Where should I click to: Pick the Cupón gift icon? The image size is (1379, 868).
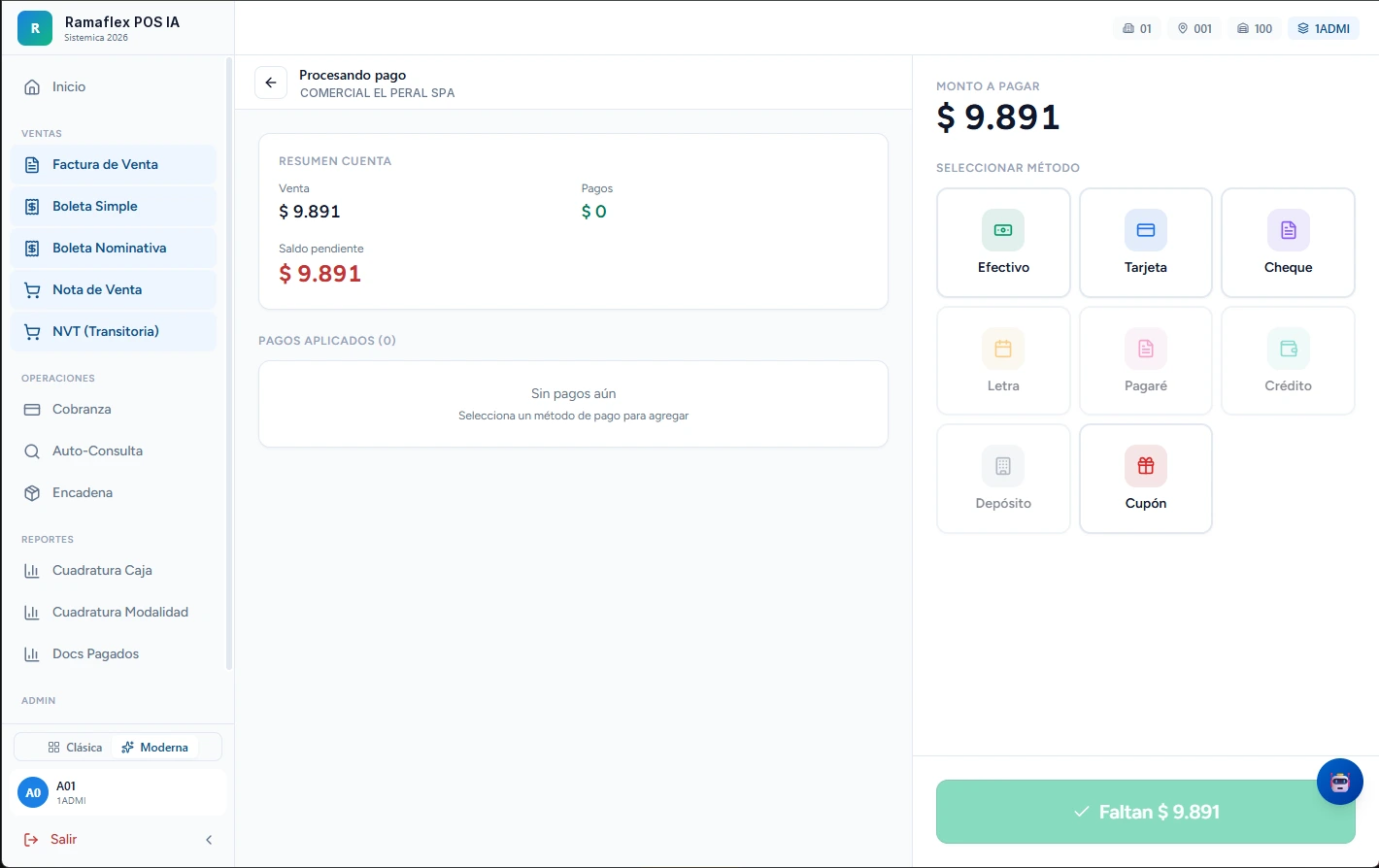pos(1146,466)
